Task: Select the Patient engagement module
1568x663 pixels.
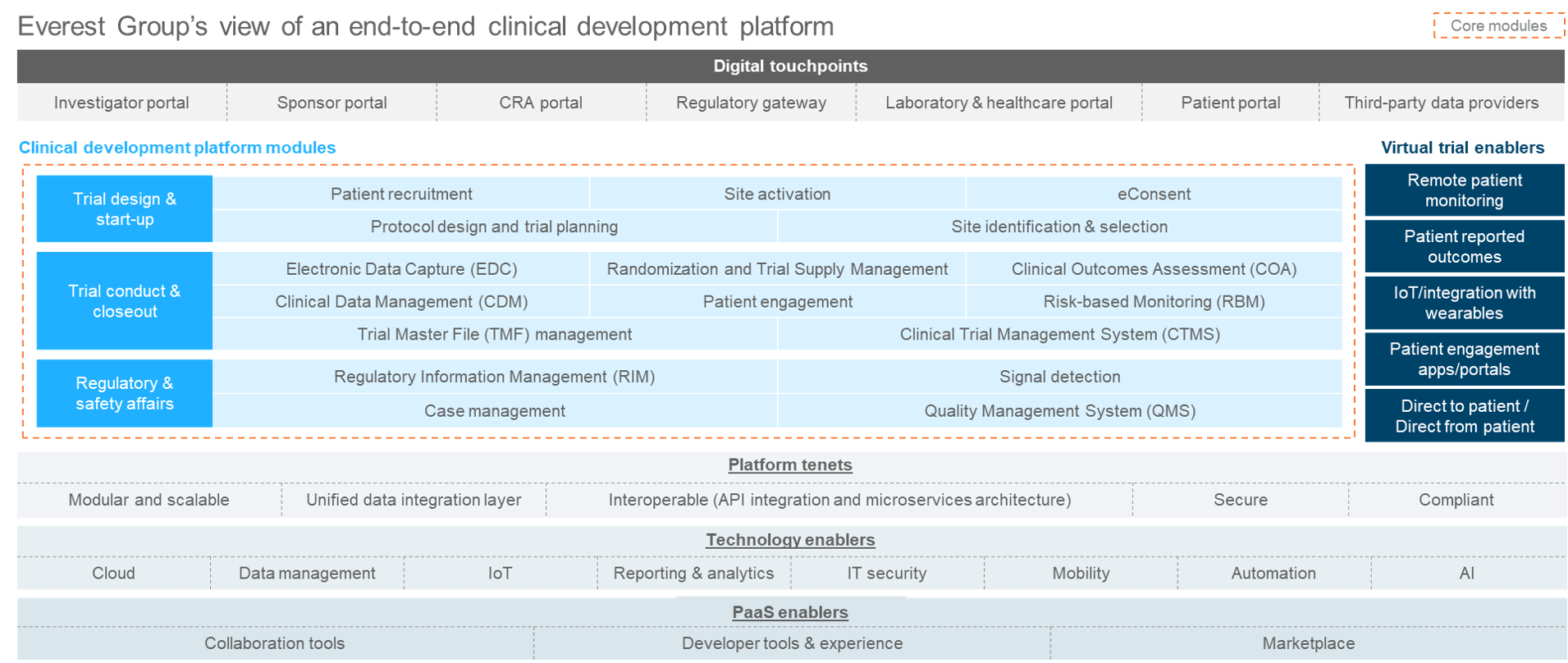Action: tap(777, 302)
